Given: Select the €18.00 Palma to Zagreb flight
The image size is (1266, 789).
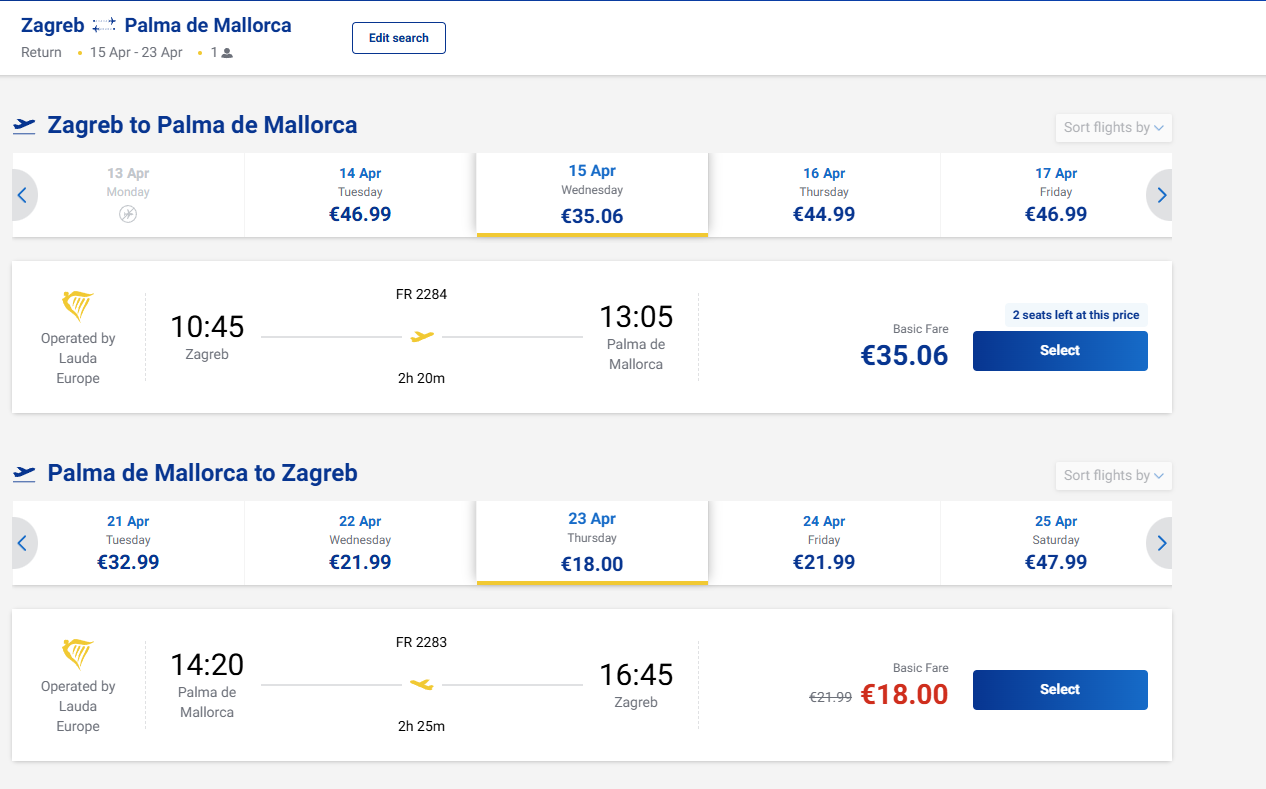Looking at the screenshot, I should (1059, 690).
